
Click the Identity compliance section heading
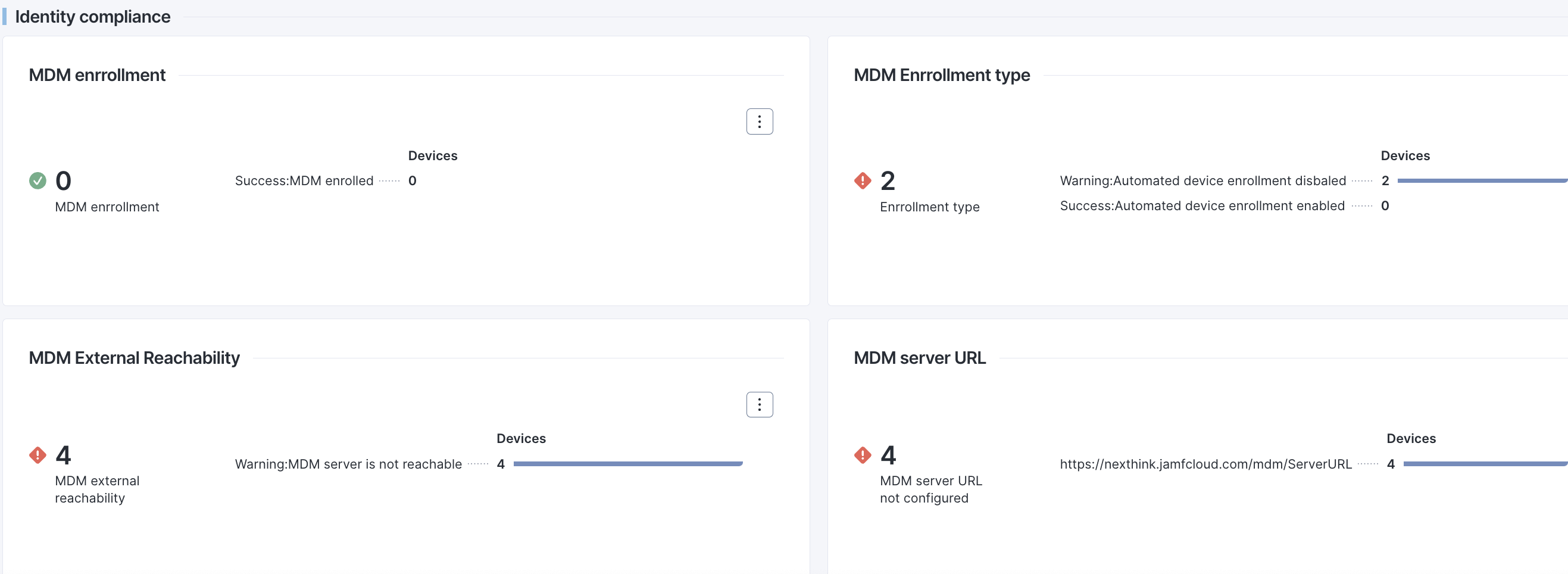click(x=92, y=17)
